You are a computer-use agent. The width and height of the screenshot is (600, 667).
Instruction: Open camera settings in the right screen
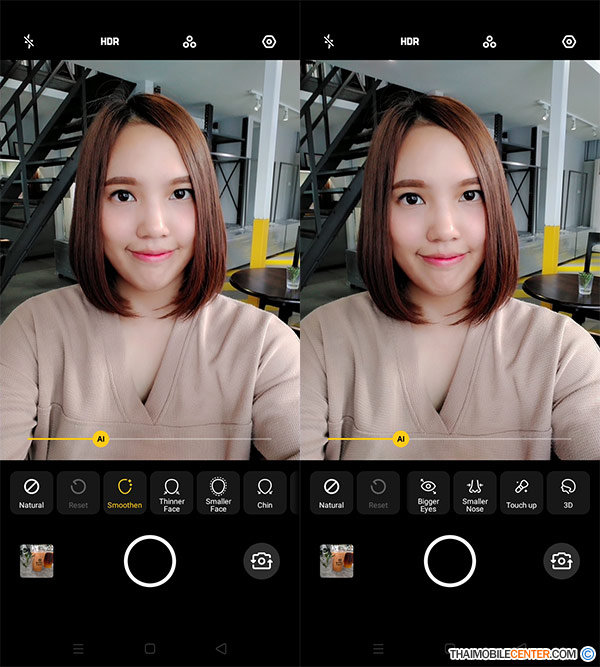[569, 42]
